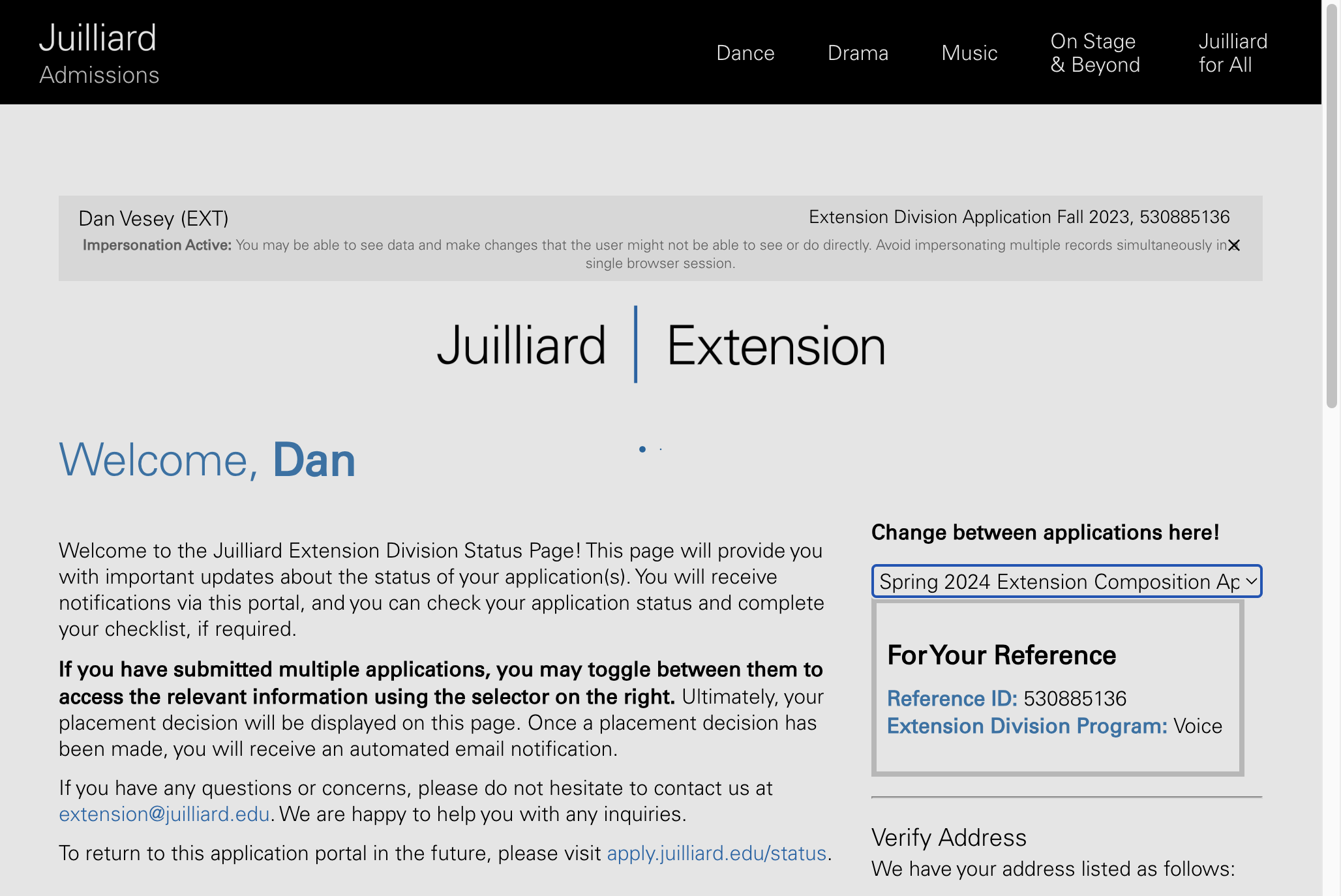The image size is (1341, 896).
Task: Click the Juilliard Extension logo banner
Action: tap(661, 344)
